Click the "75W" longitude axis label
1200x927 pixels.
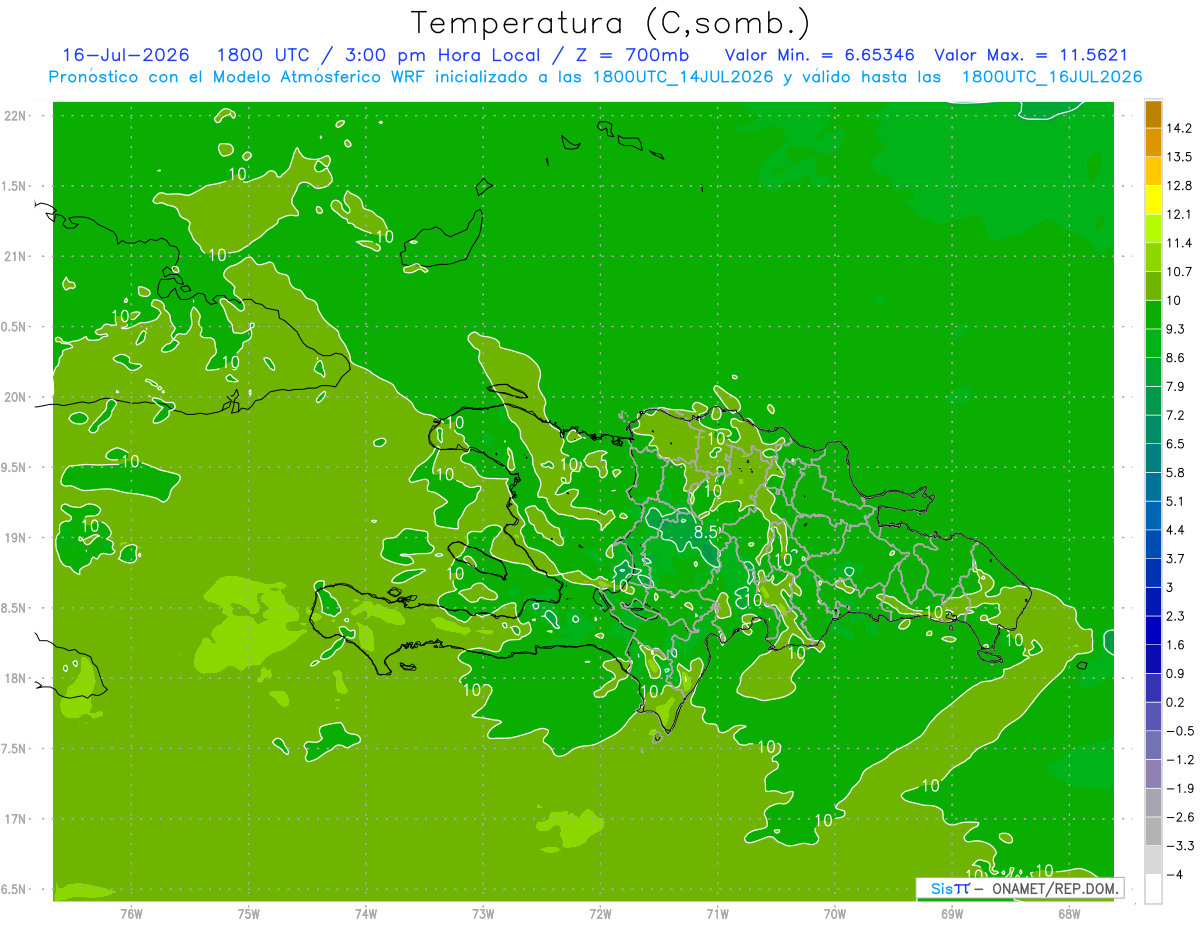coord(249,913)
